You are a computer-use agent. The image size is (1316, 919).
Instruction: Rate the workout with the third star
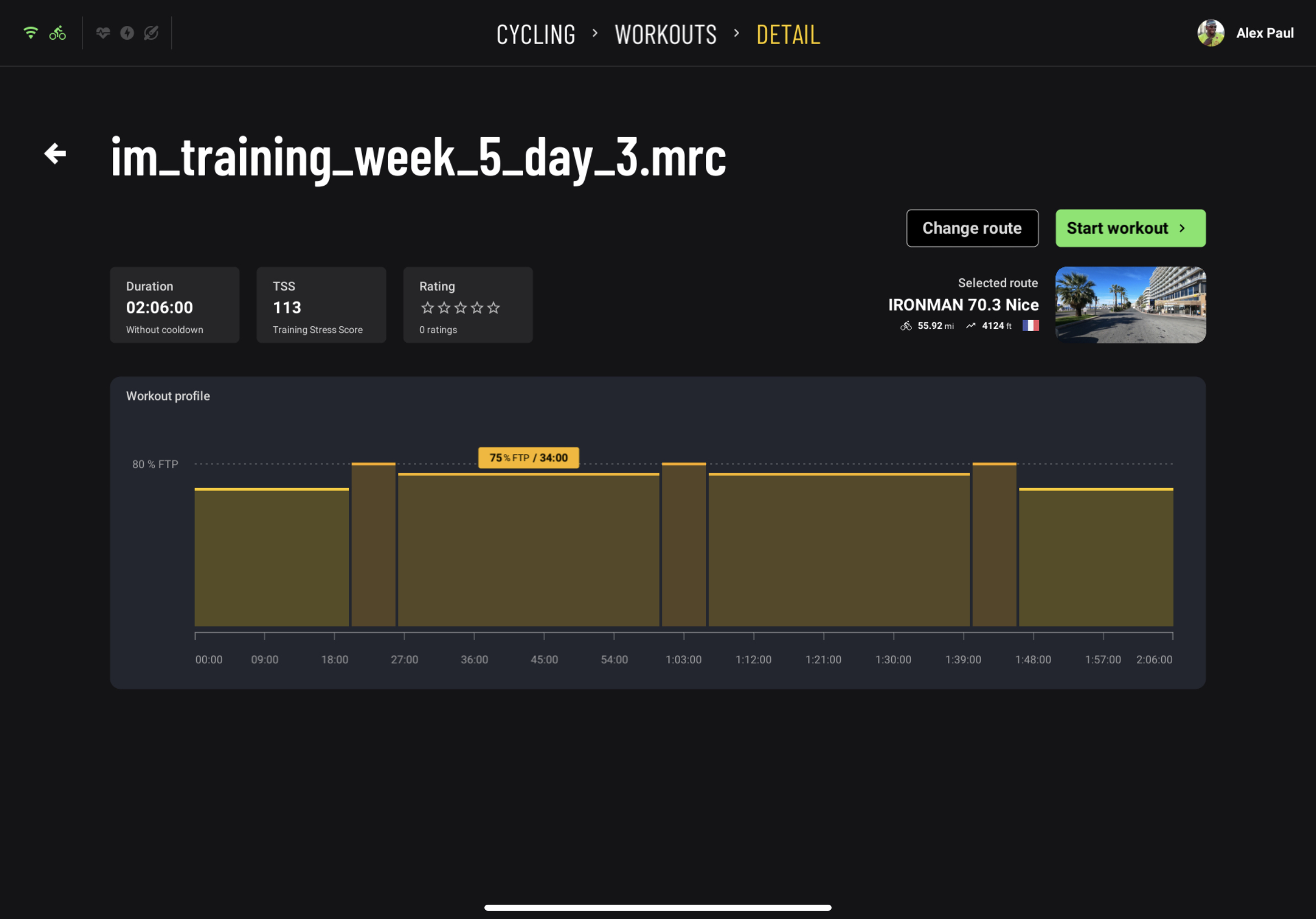(460, 307)
